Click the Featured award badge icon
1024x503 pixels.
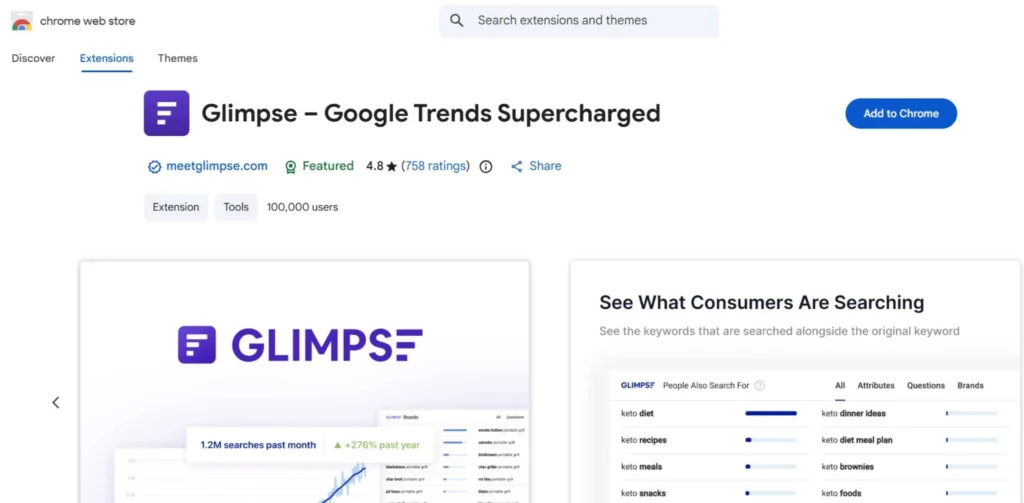pyautogui.click(x=290, y=167)
